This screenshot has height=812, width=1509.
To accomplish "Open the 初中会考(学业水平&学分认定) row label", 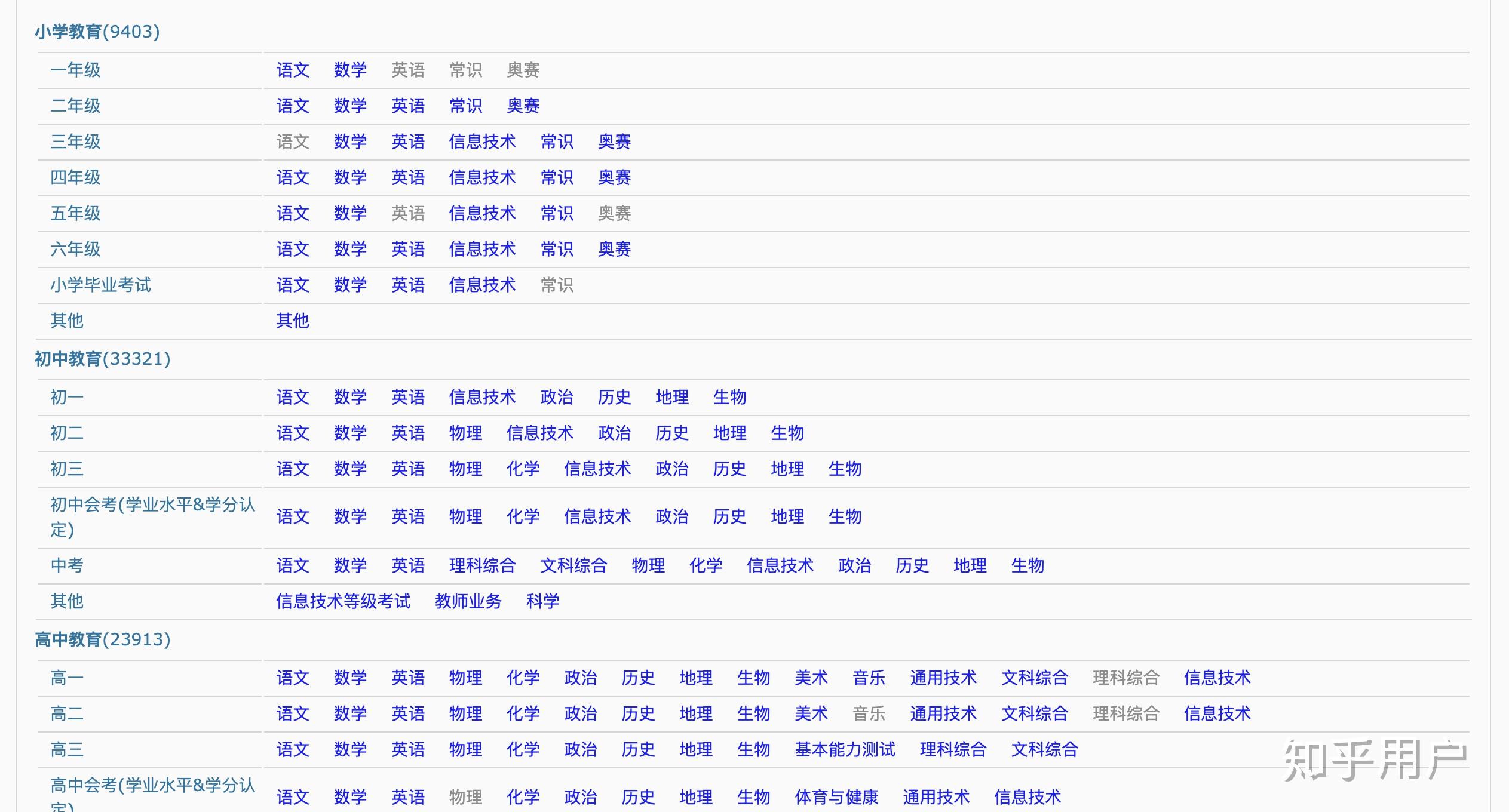I will point(153,517).
